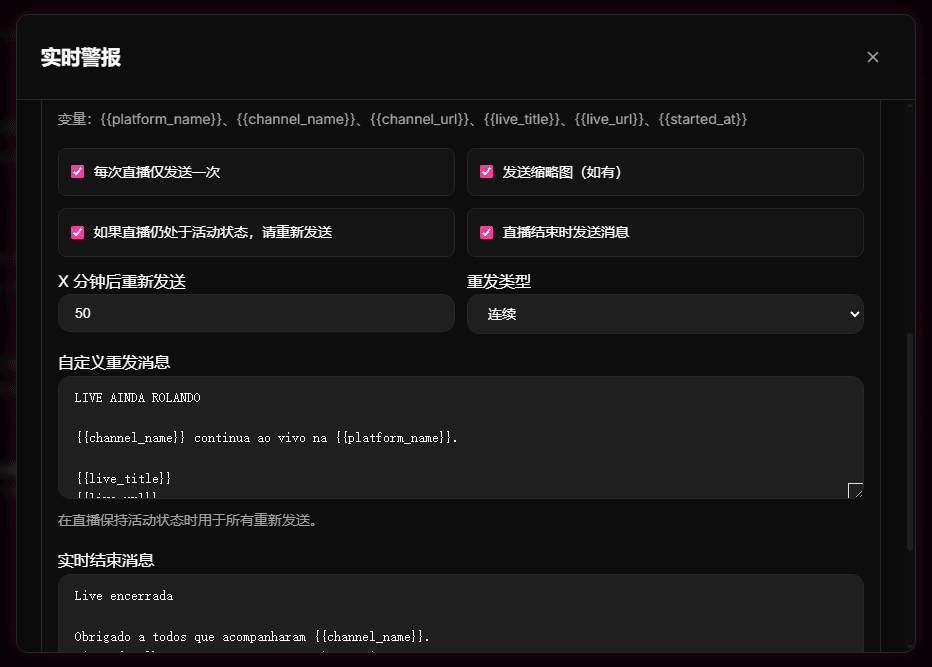Viewport: 932px width, 667px height.
Task: Click the LIVE AINDA ROLANDO line
Action: (x=137, y=398)
